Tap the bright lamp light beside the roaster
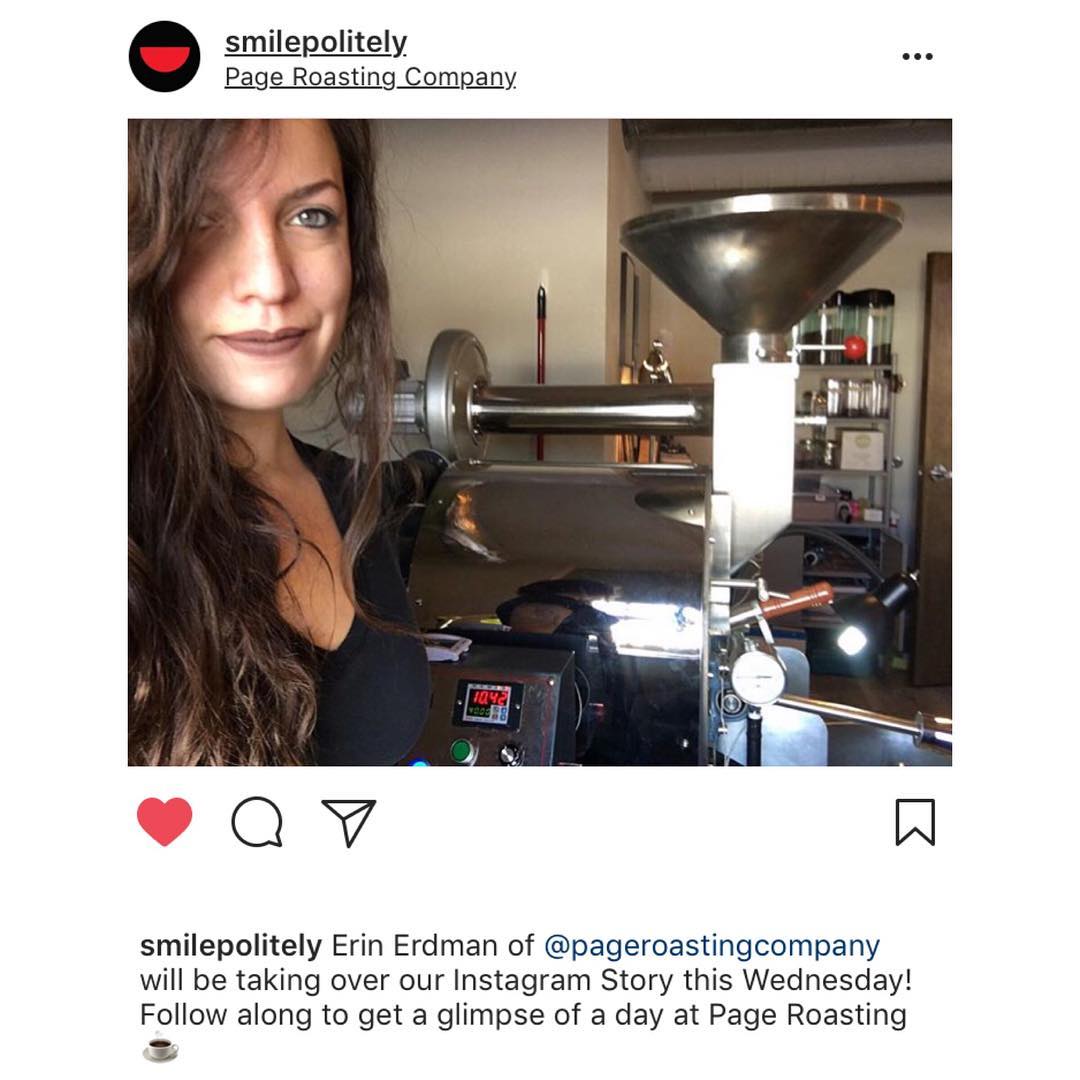The image size is (1080, 1080). click(852, 641)
